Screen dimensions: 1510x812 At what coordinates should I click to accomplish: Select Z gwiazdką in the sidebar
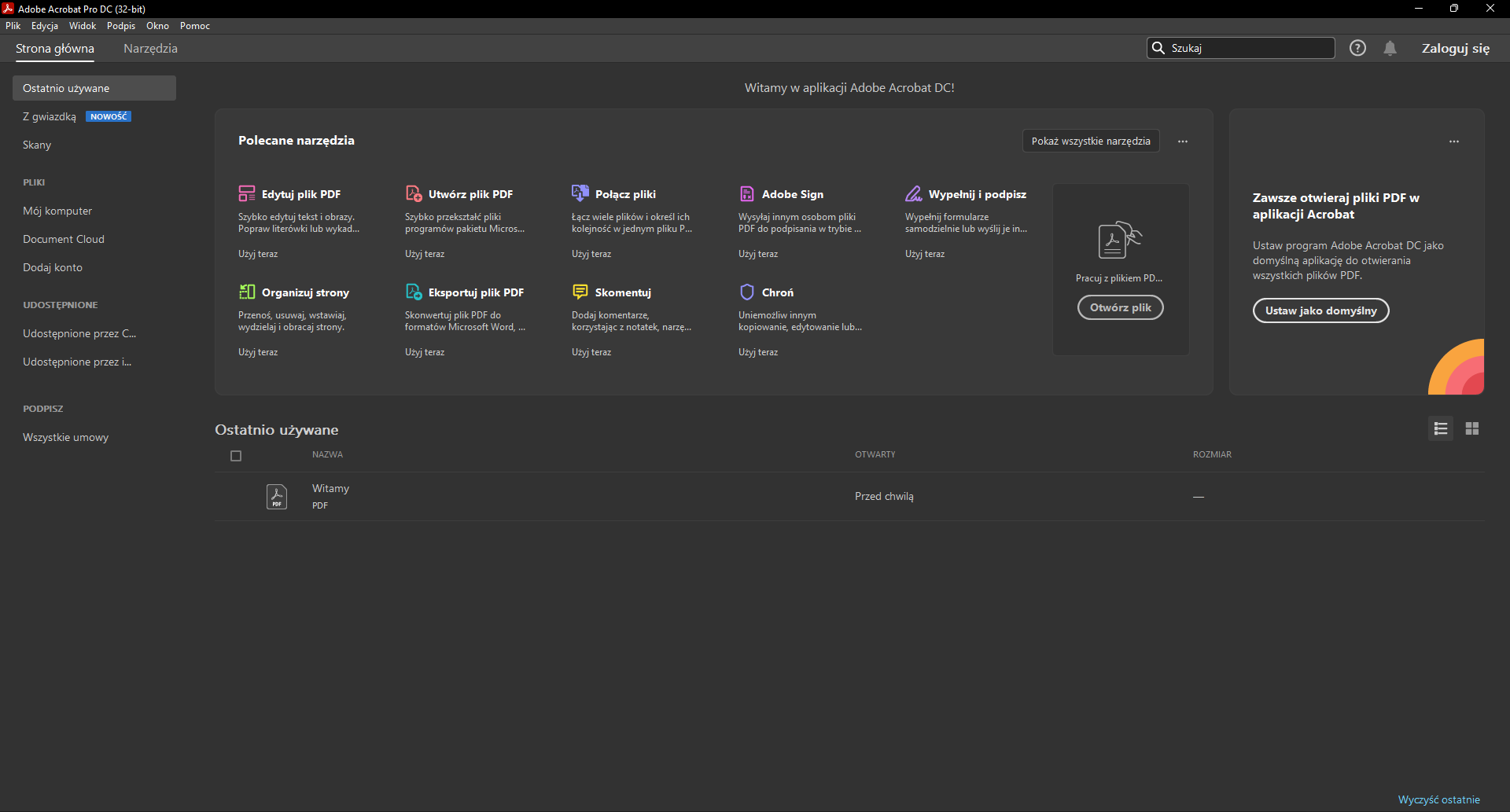click(x=50, y=116)
